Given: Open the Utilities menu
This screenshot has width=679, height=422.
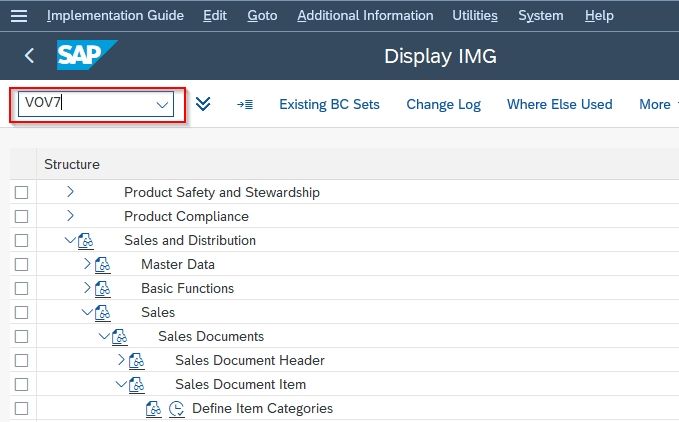Looking at the screenshot, I should click(475, 16).
